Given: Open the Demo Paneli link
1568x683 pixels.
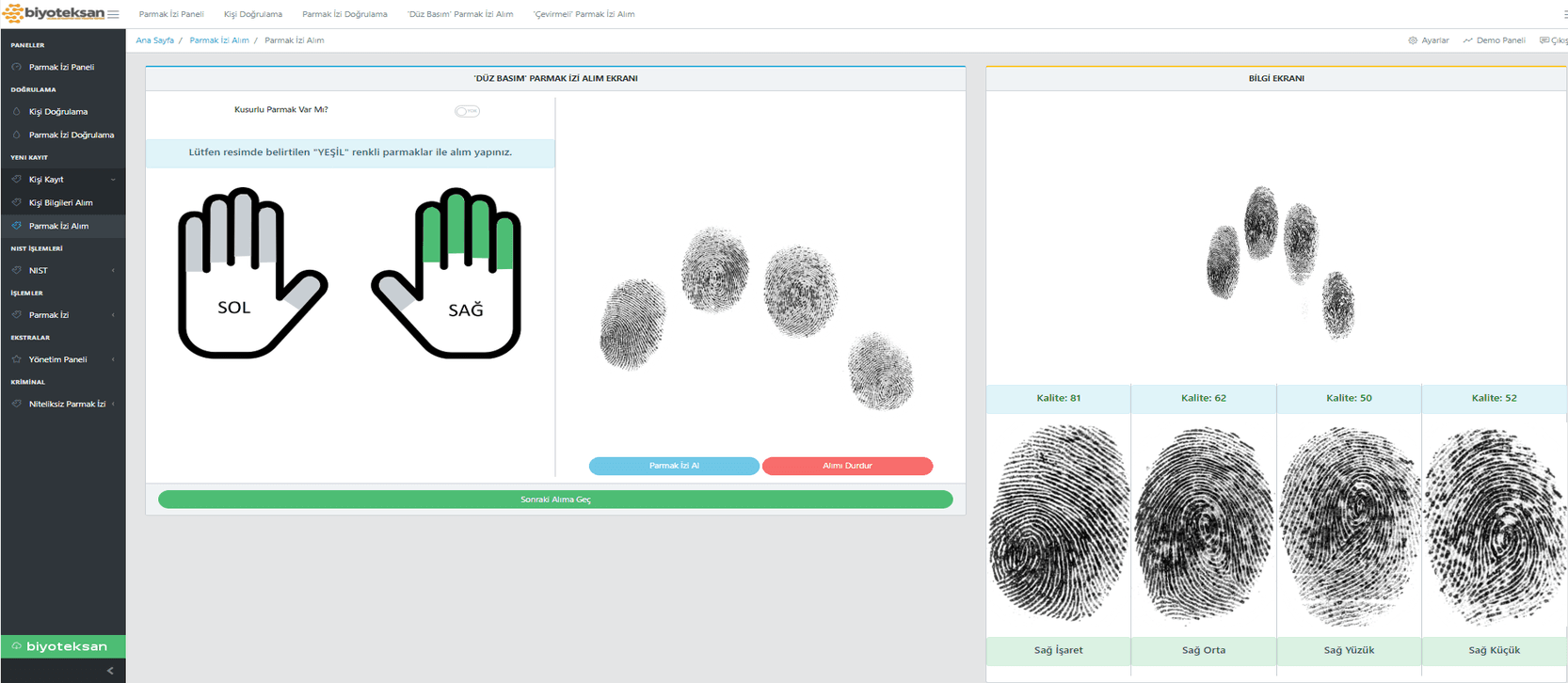Looking at the screenshot, I should click(x=1500, y=40).
